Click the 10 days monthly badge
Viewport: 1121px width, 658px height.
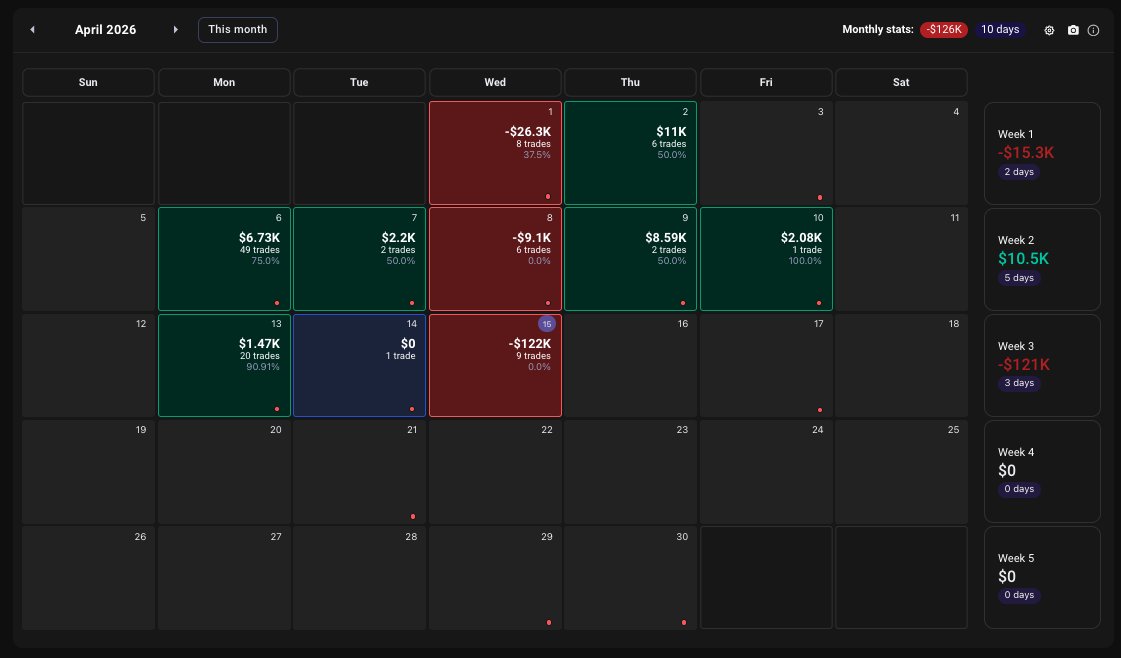999,29
